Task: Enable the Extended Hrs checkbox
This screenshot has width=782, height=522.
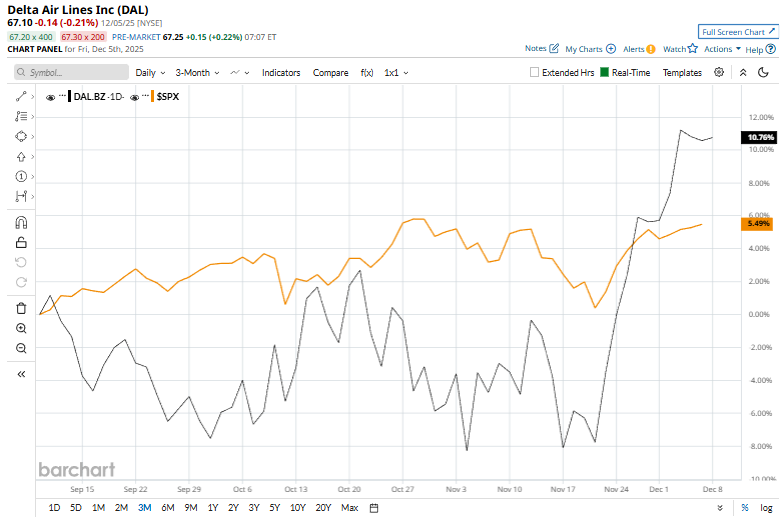Action: 534,72
